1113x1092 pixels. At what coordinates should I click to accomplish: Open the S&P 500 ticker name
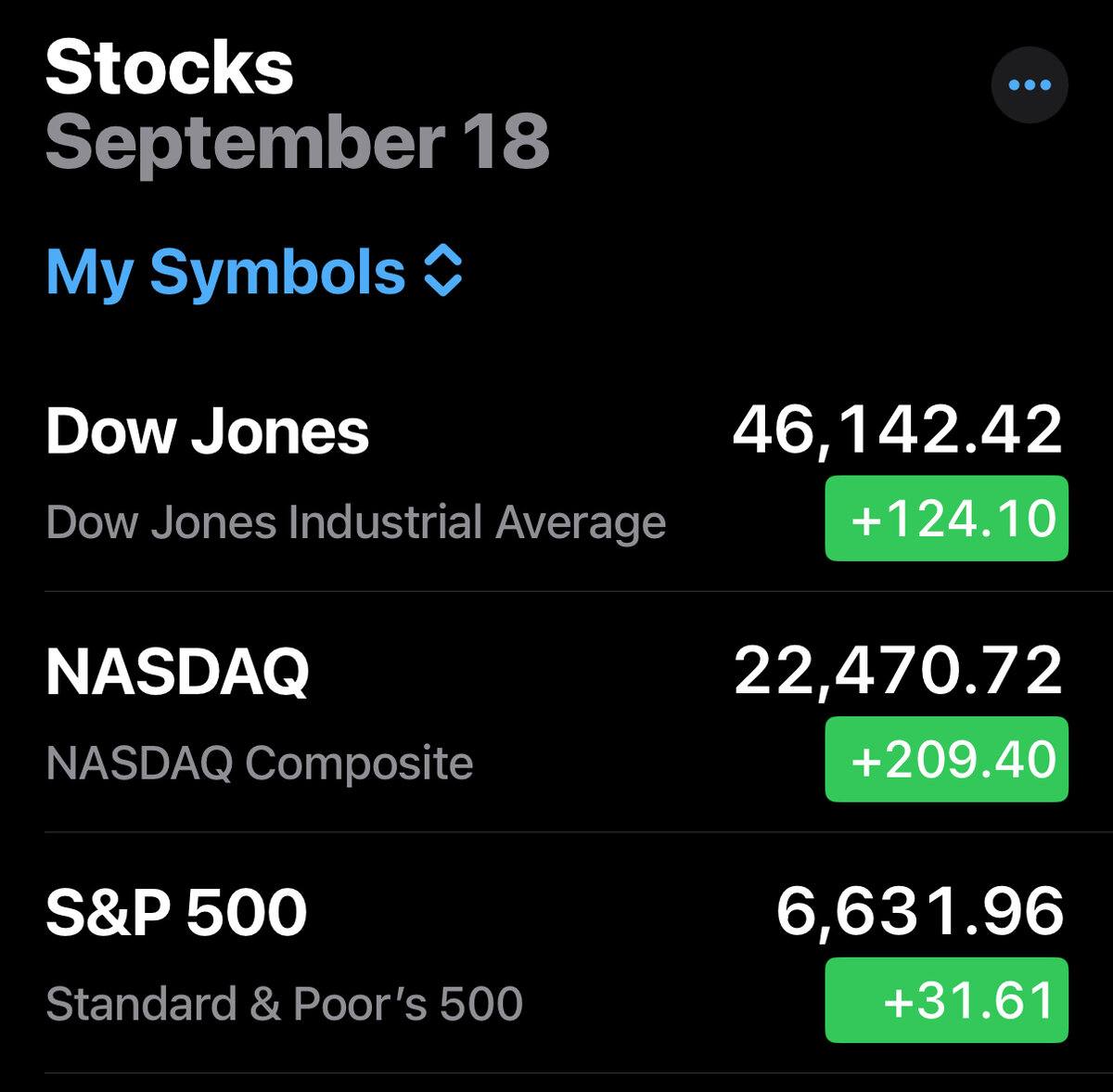tap(176, 912)
